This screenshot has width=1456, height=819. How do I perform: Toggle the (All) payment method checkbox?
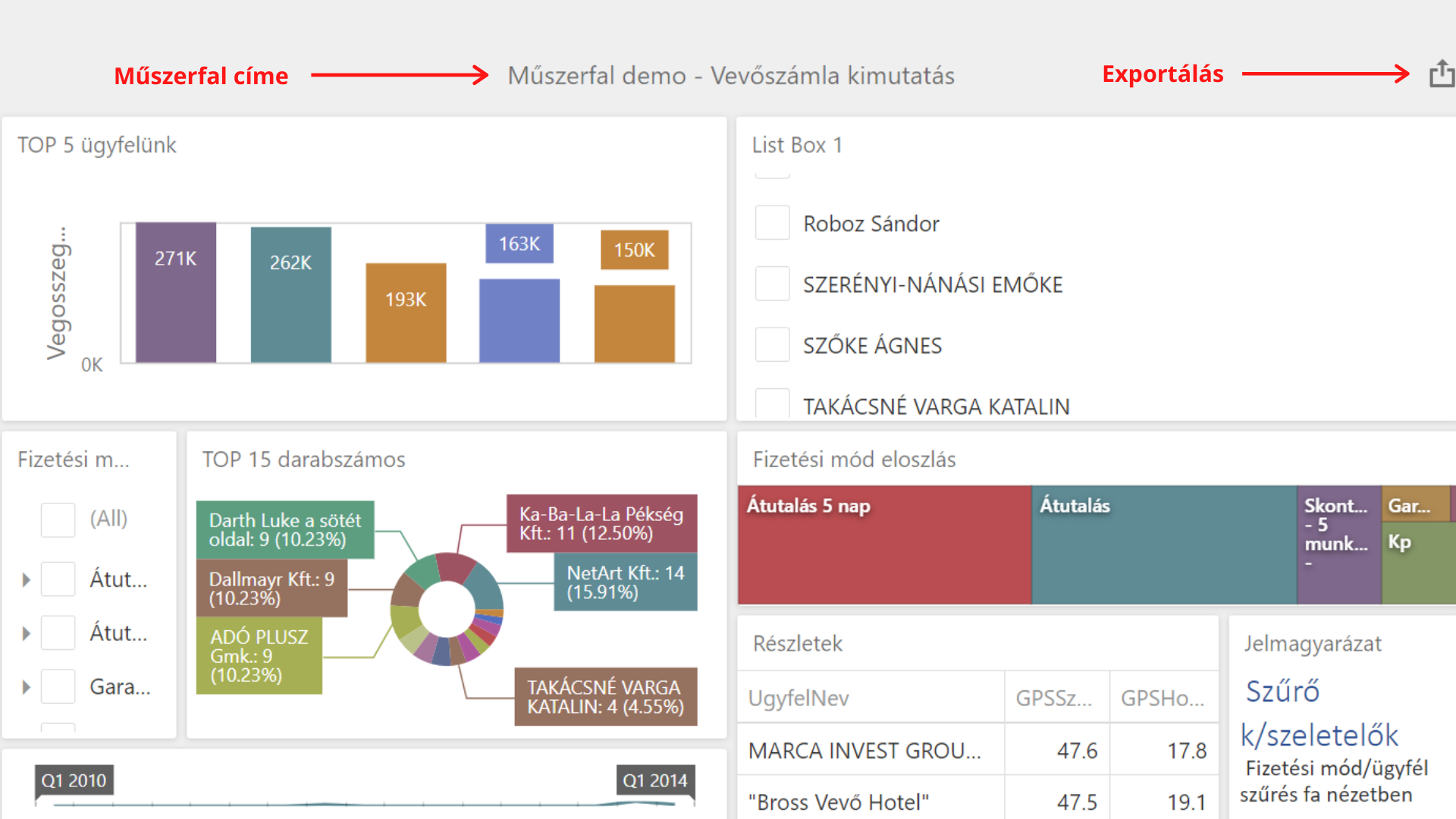58,519
